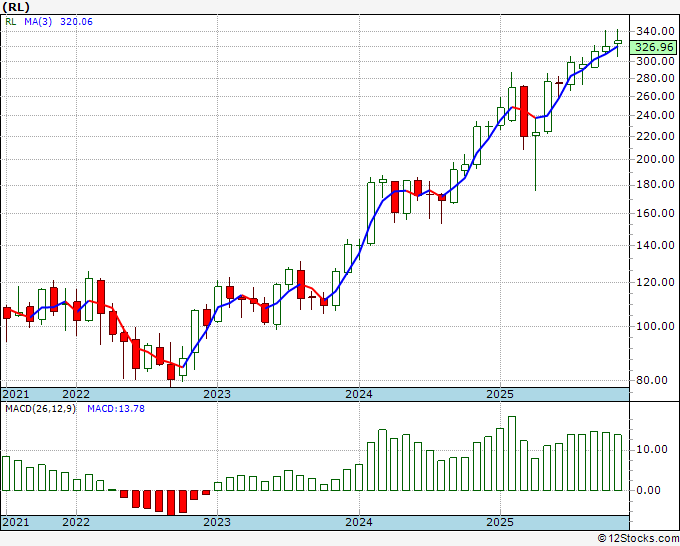Click the large red candlestick in early 2025
This screenshot has height=546, width=680.
(524, 111)
